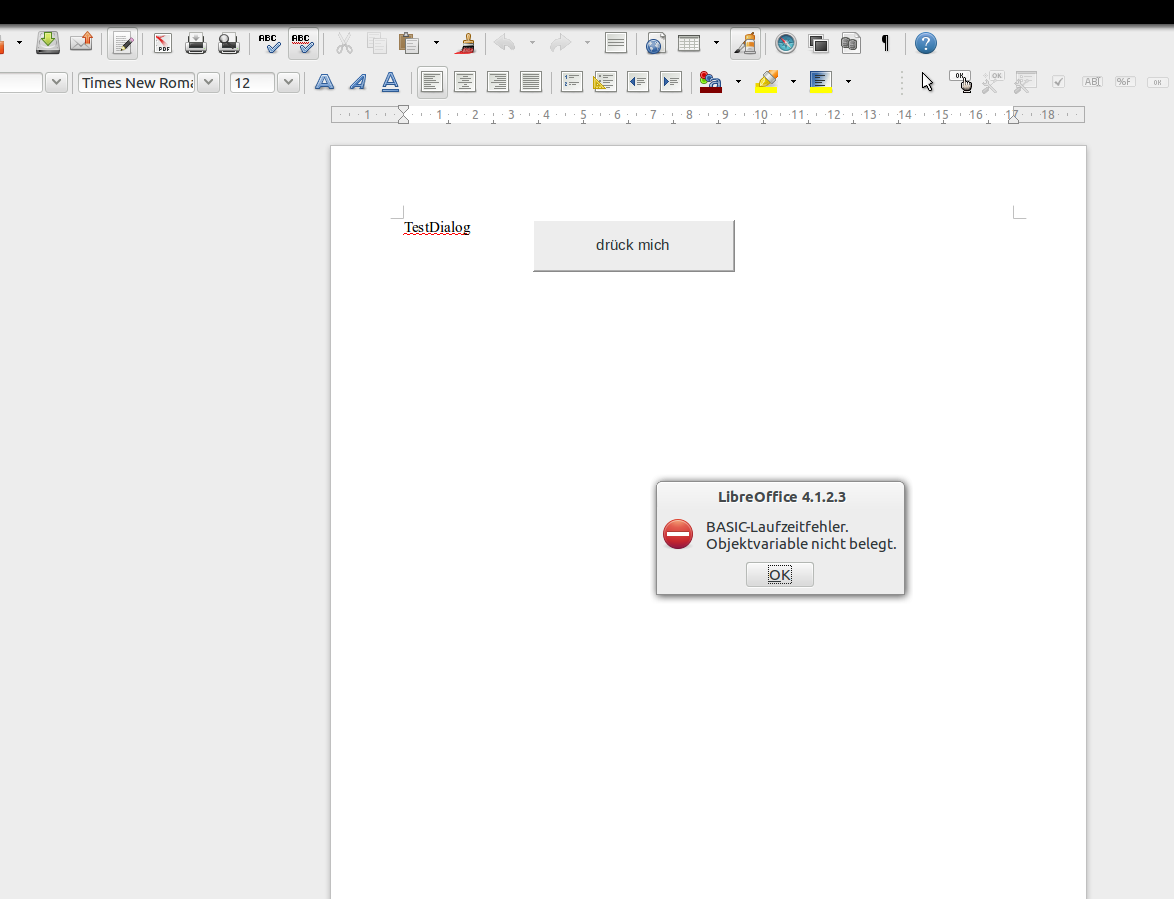Viewport: 1174px width, 899px height.
Task: Expand the font name dropdown
Action: (208, 82)
